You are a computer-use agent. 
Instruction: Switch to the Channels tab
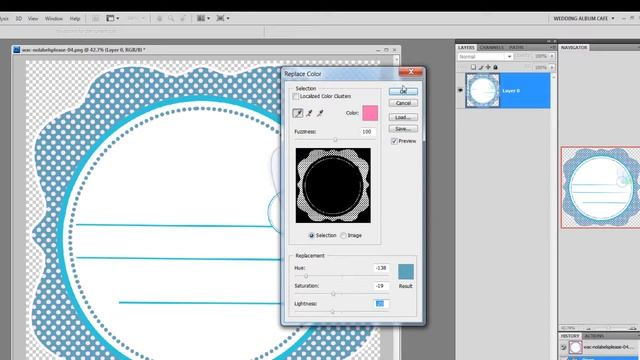tap(491, 48)
